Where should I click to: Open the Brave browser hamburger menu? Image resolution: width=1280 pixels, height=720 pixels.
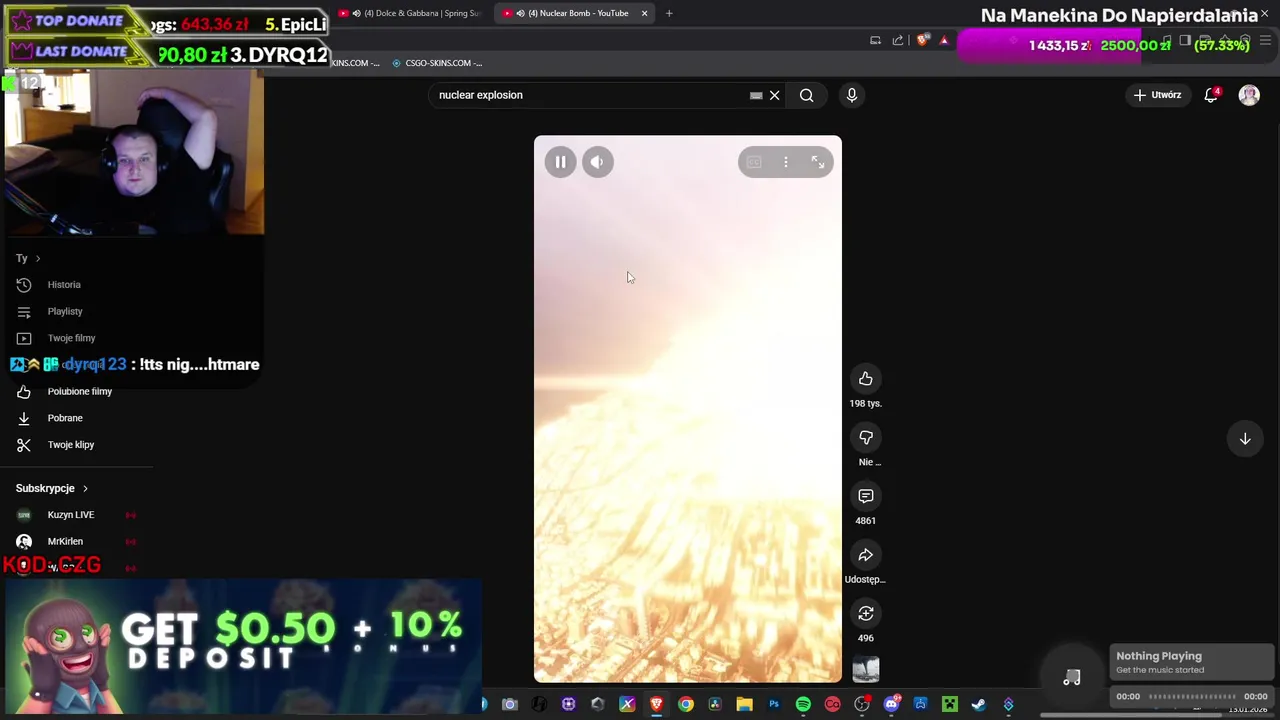(x=1266, y=41)
